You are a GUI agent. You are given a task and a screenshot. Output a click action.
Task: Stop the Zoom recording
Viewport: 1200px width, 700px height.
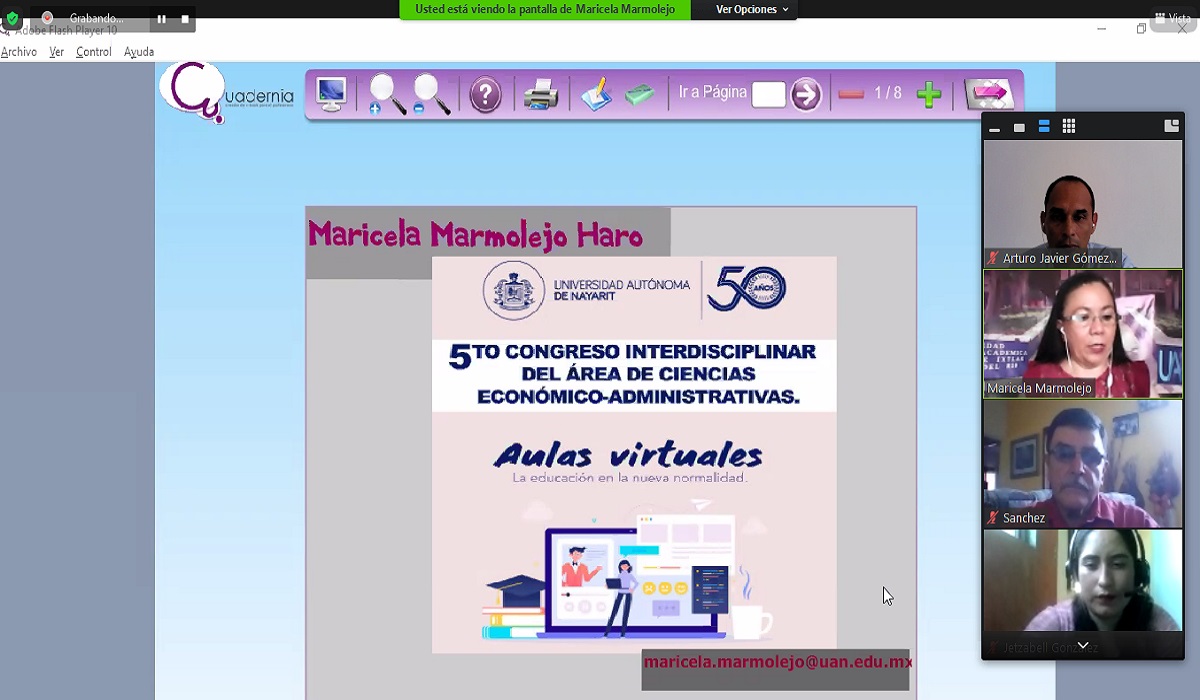click(x=185, y=18)
